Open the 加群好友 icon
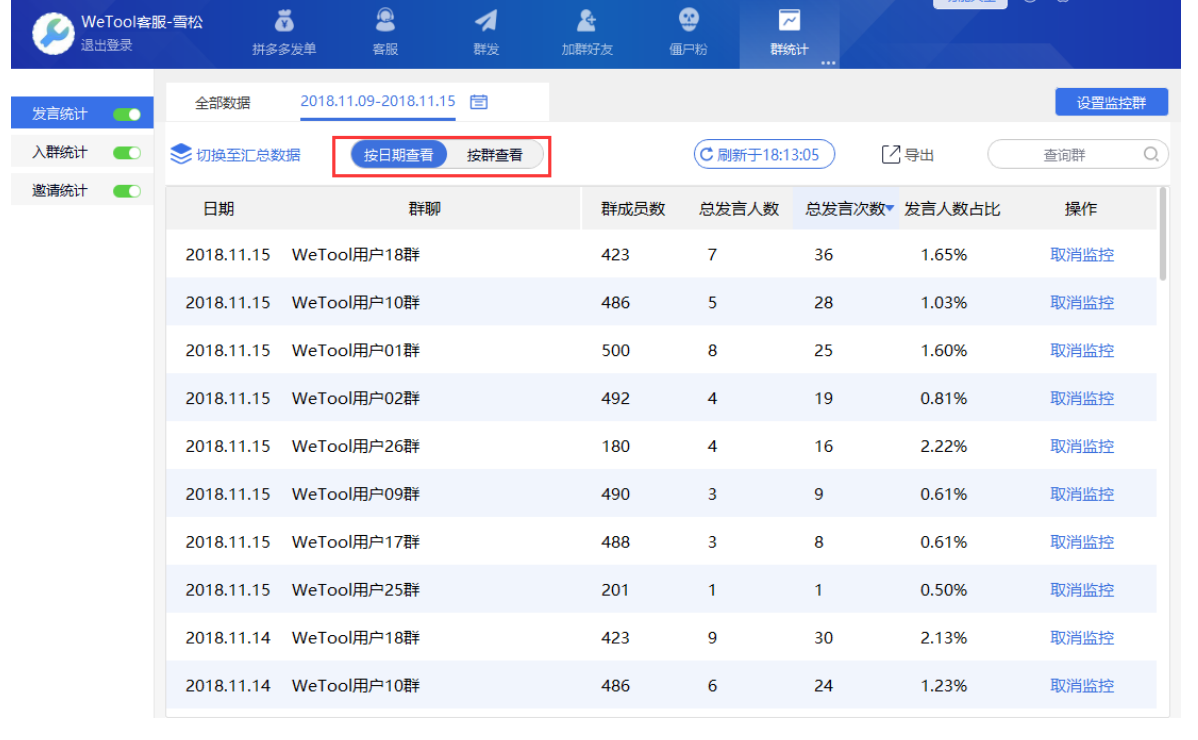 (x=587, y=21)
